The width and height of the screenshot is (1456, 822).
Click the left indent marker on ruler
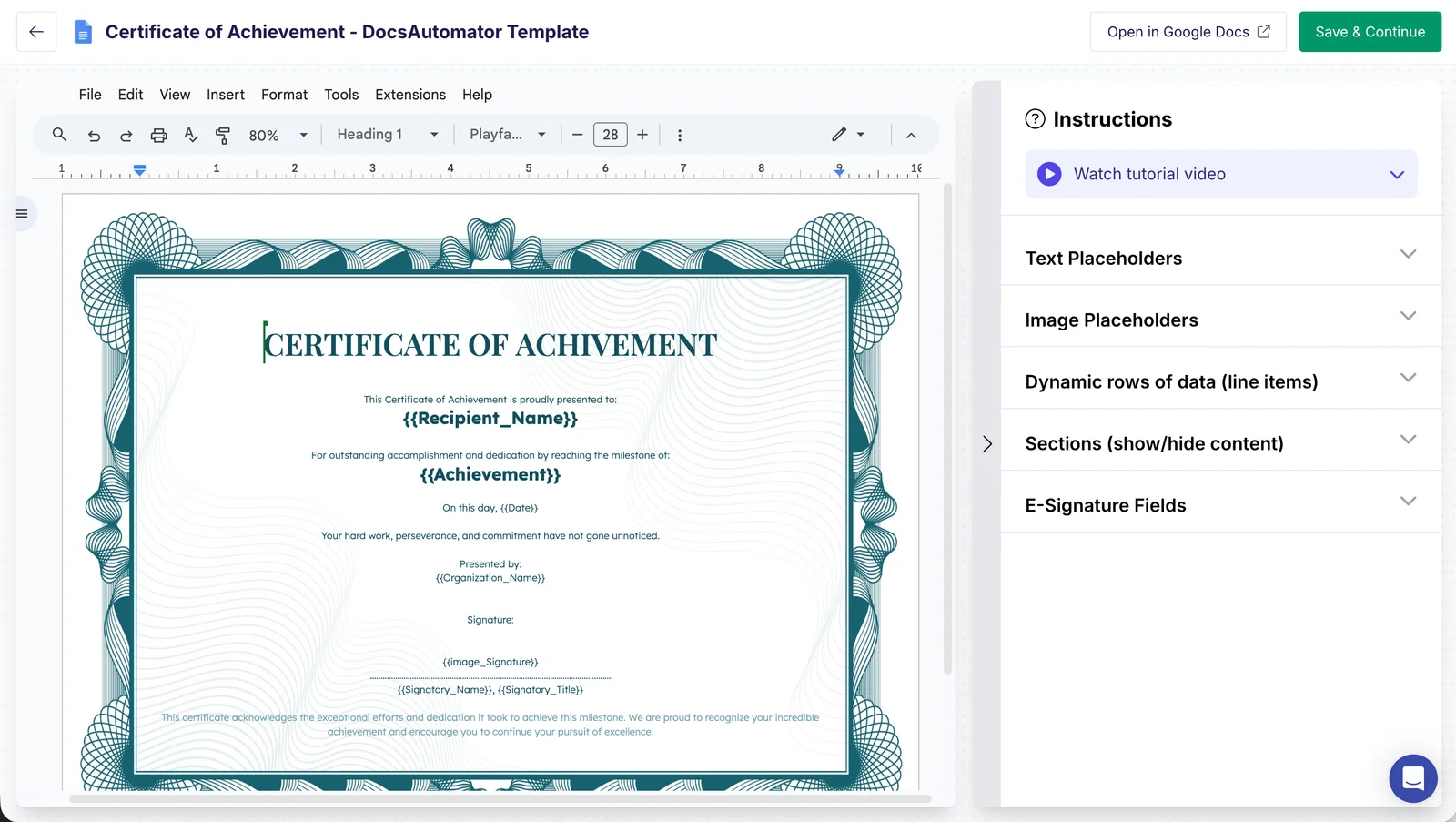(x=139, y=170)
